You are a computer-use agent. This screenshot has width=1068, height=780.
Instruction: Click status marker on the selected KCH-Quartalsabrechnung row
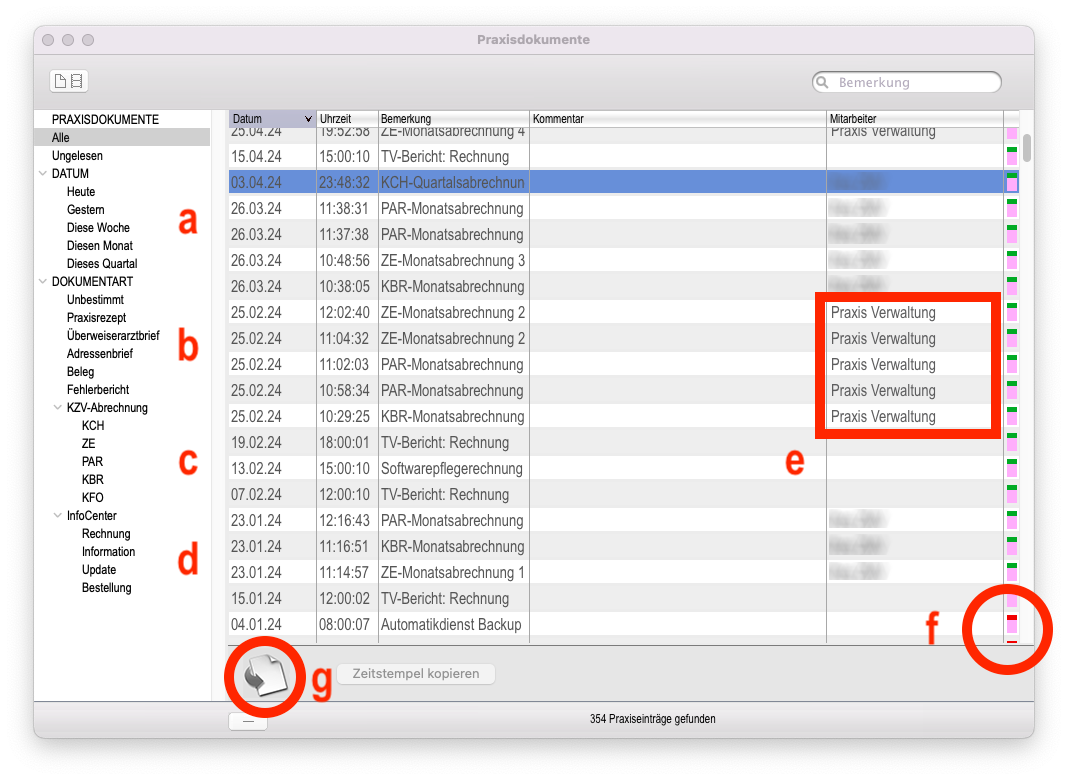point(1011,182)
